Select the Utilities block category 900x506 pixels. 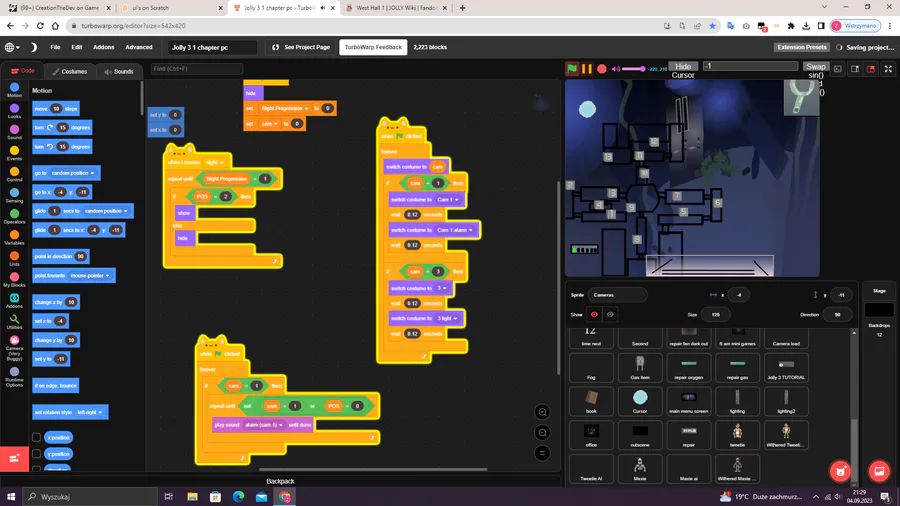click(x=14, y=322)
